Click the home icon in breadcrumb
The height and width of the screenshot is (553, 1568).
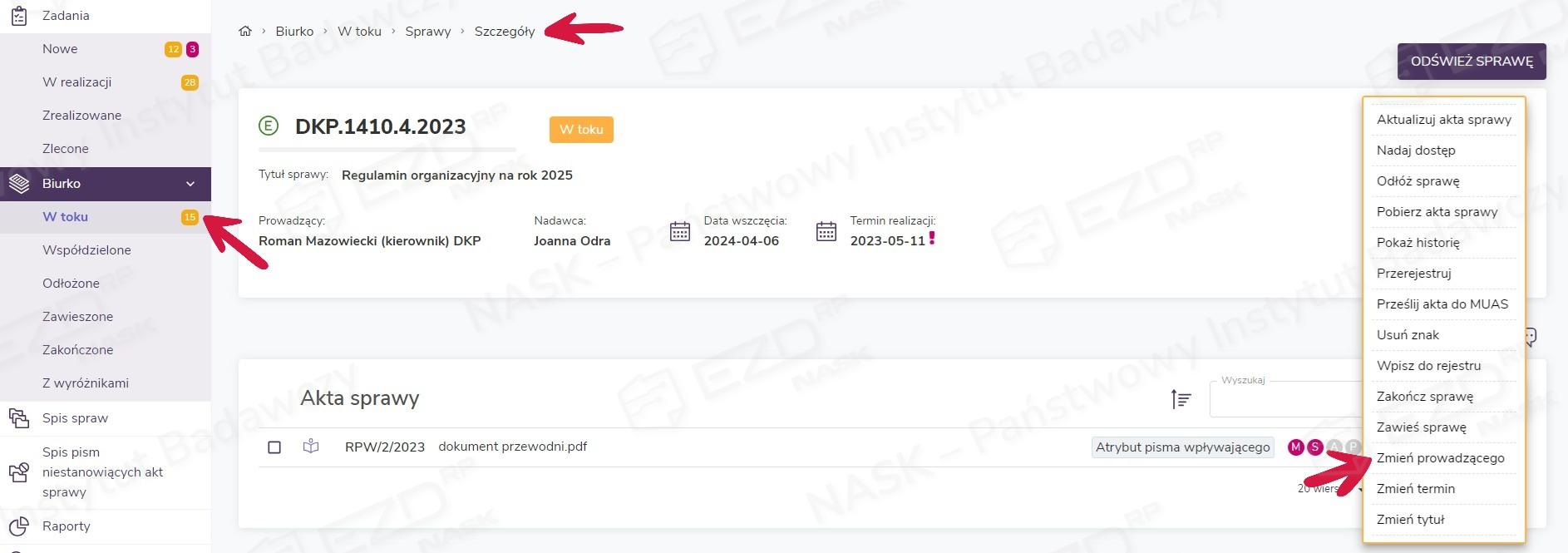coord(244,32)
